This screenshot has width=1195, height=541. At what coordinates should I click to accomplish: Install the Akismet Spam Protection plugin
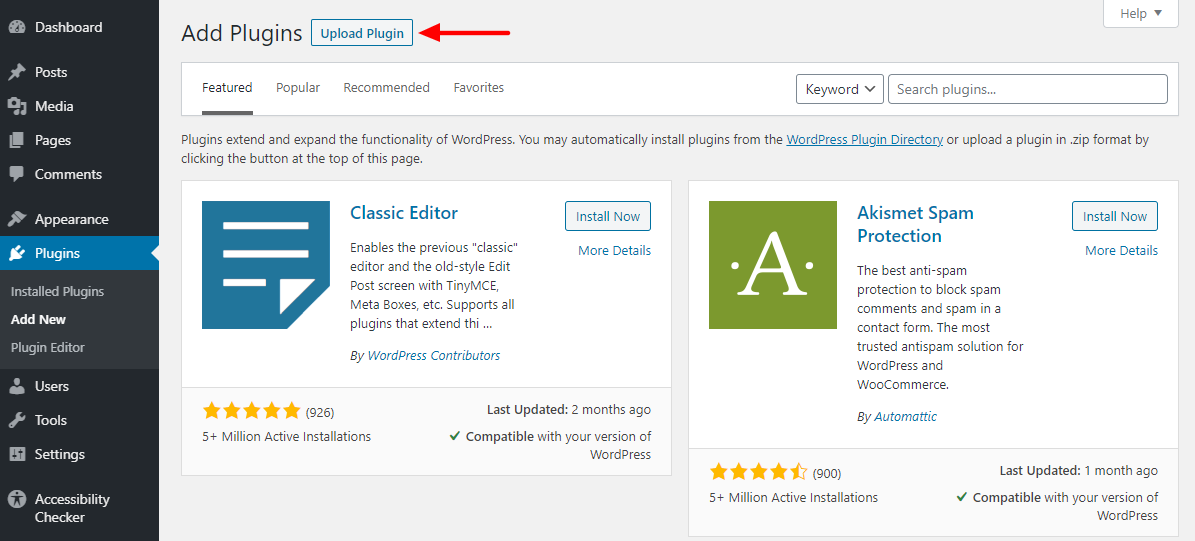coord(1115,216)
